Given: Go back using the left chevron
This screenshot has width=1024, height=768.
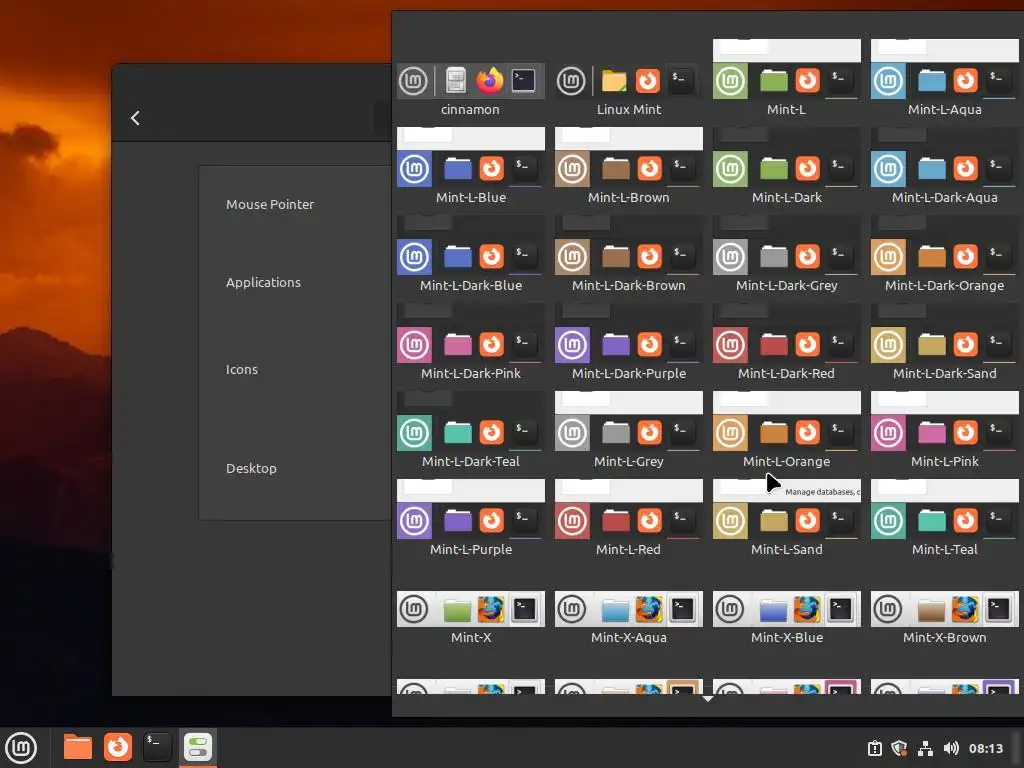Looking at the screenshot, I should coord(135,118).
